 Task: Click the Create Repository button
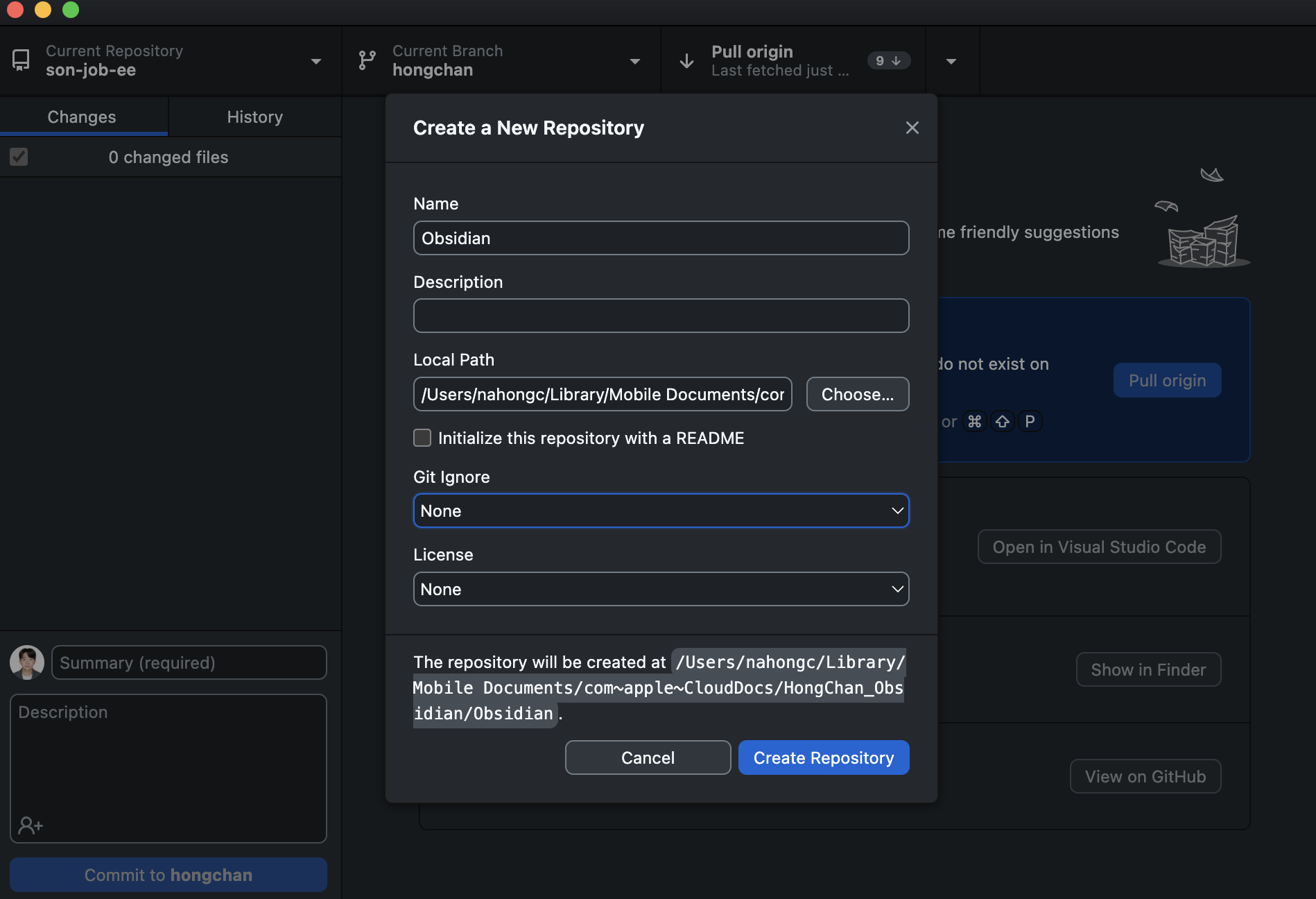824,757
